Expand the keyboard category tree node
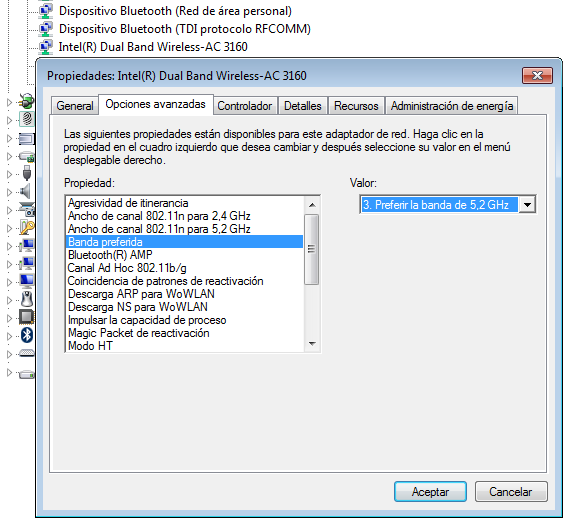This screenshot has width=569, height=524. click(10, 354)
